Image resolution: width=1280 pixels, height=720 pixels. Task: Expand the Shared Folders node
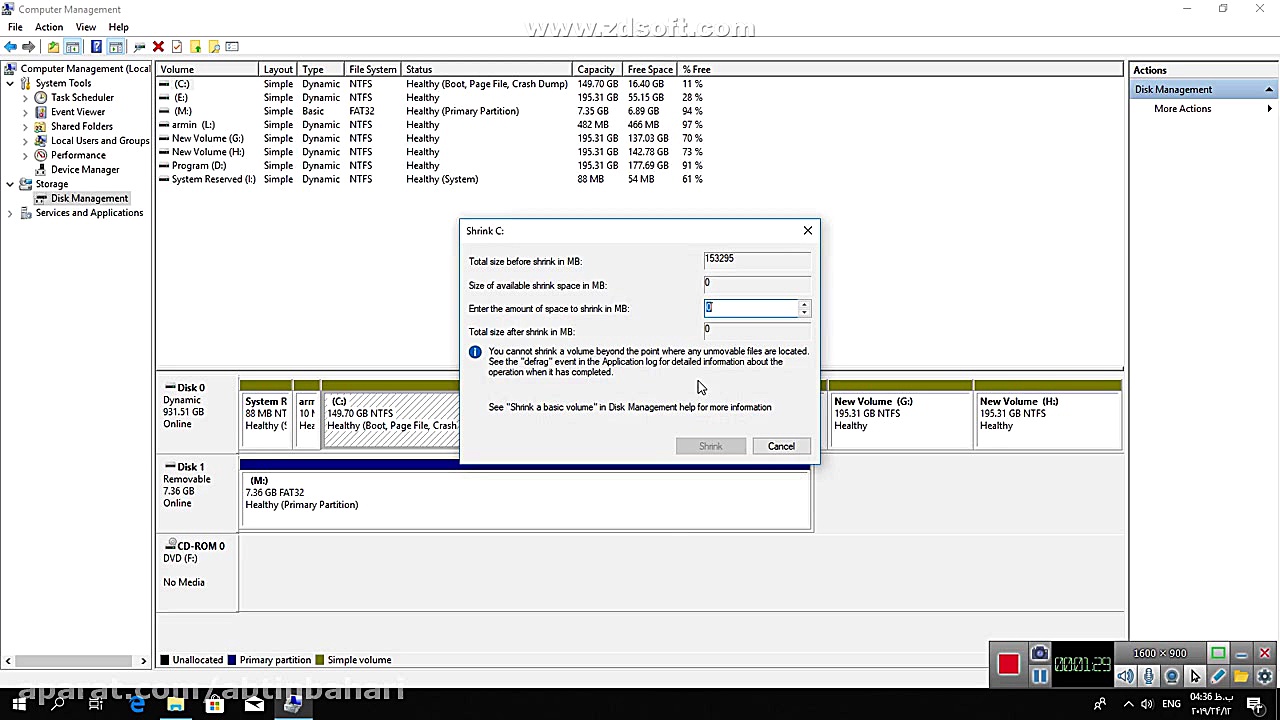[x=25, y=127]
